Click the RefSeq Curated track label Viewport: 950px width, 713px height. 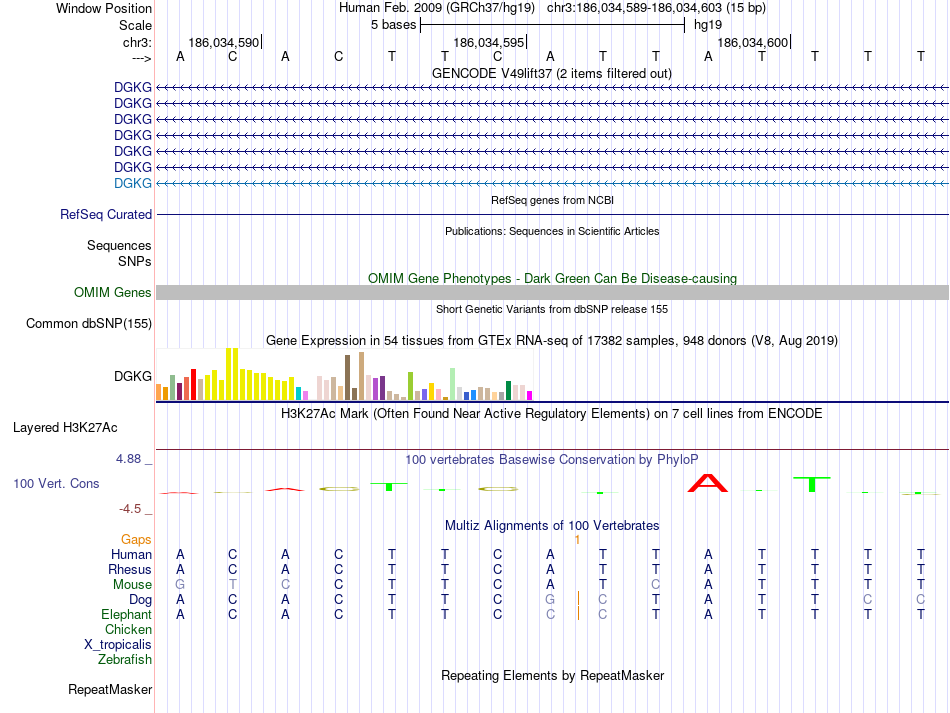point(106,214)
